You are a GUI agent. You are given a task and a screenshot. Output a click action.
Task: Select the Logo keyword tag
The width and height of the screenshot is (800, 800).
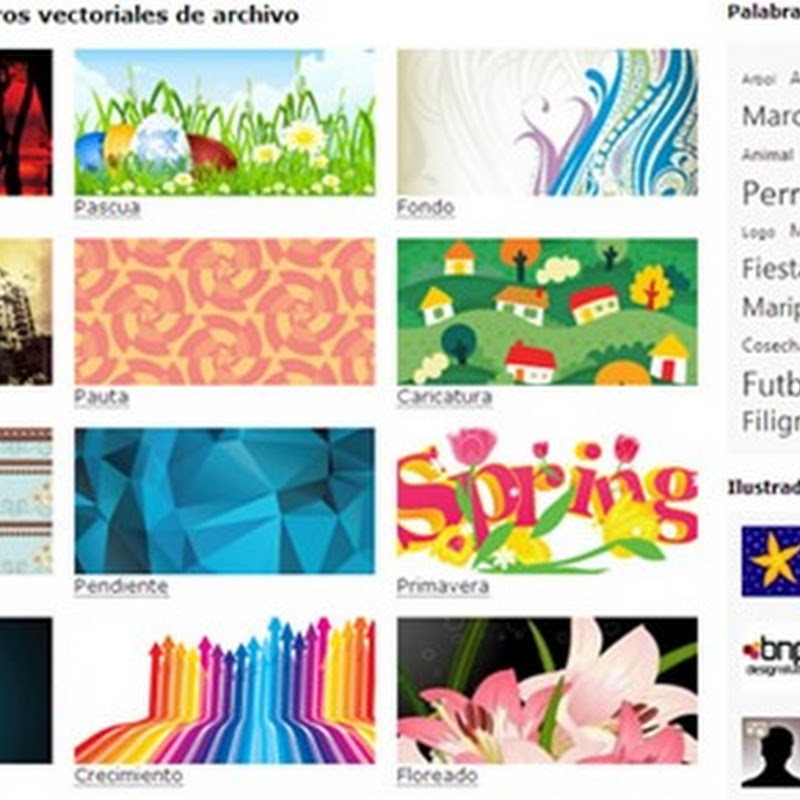758,233
